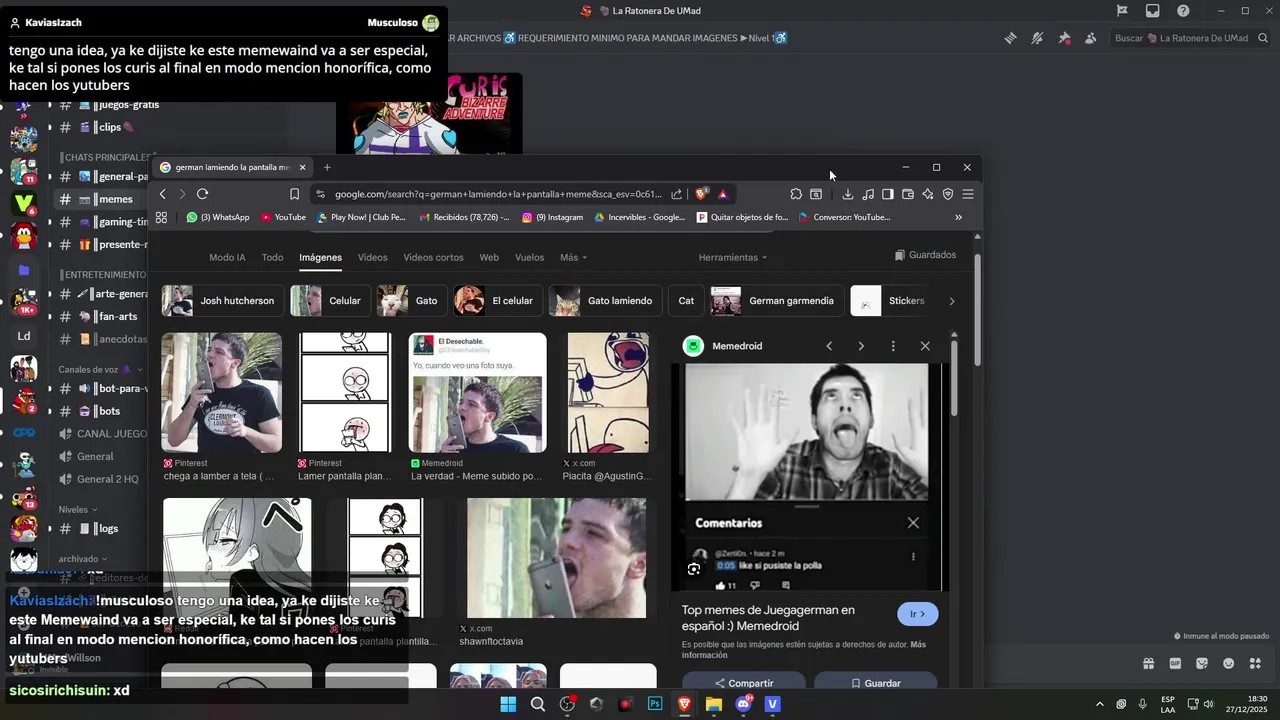Image resolution: width=1280 pixels, height=720 pixels.
Task: Open browser extensions puzzle icon
Action: click(x=796, y=194)
